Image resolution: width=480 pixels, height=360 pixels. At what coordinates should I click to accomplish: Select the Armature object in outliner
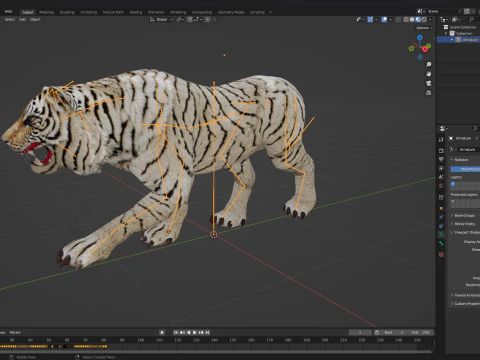click(x=470, y=40)
